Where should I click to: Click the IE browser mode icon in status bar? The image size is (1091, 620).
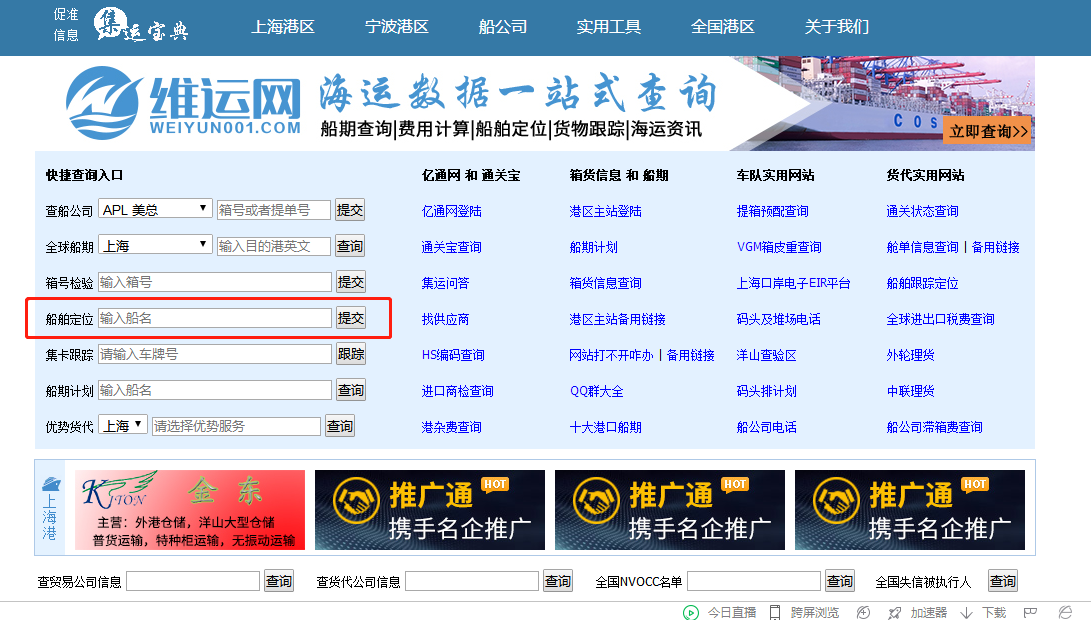click(x=1065, y=612)
